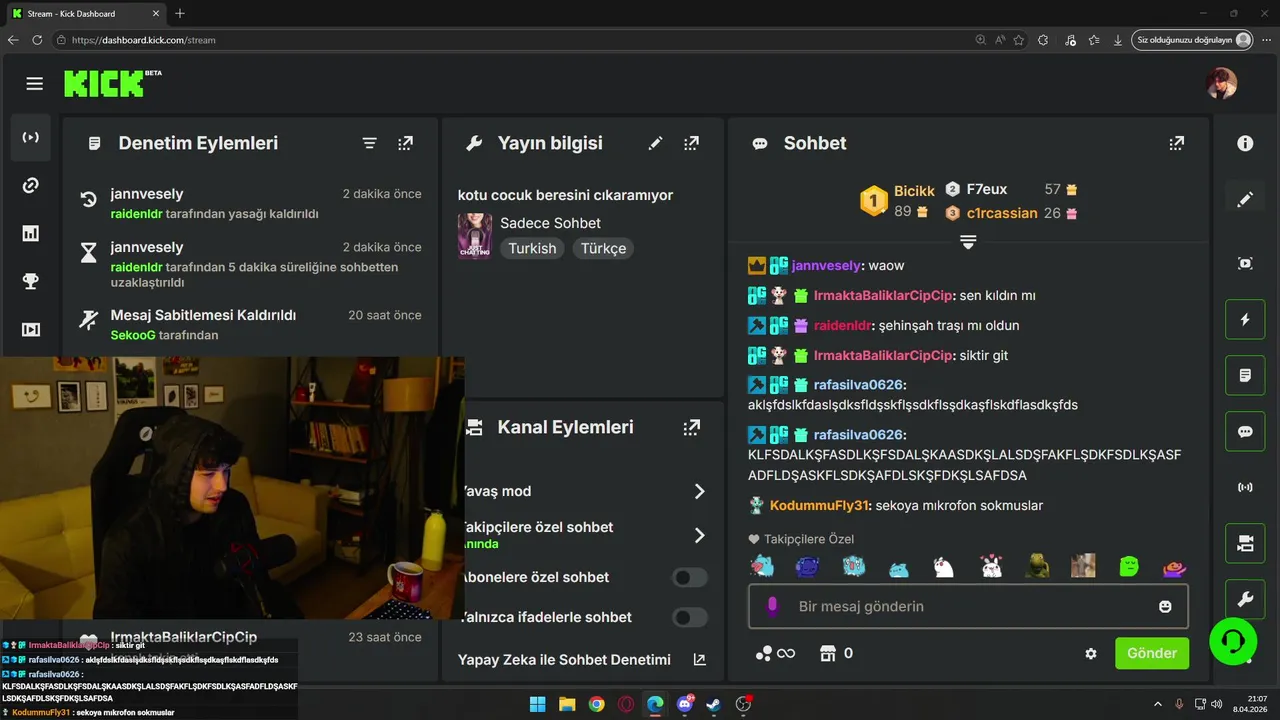Open the emoji picker in message box
Image resolution: width=1280 pixels, height=720 pixels.
[1165, 606]
